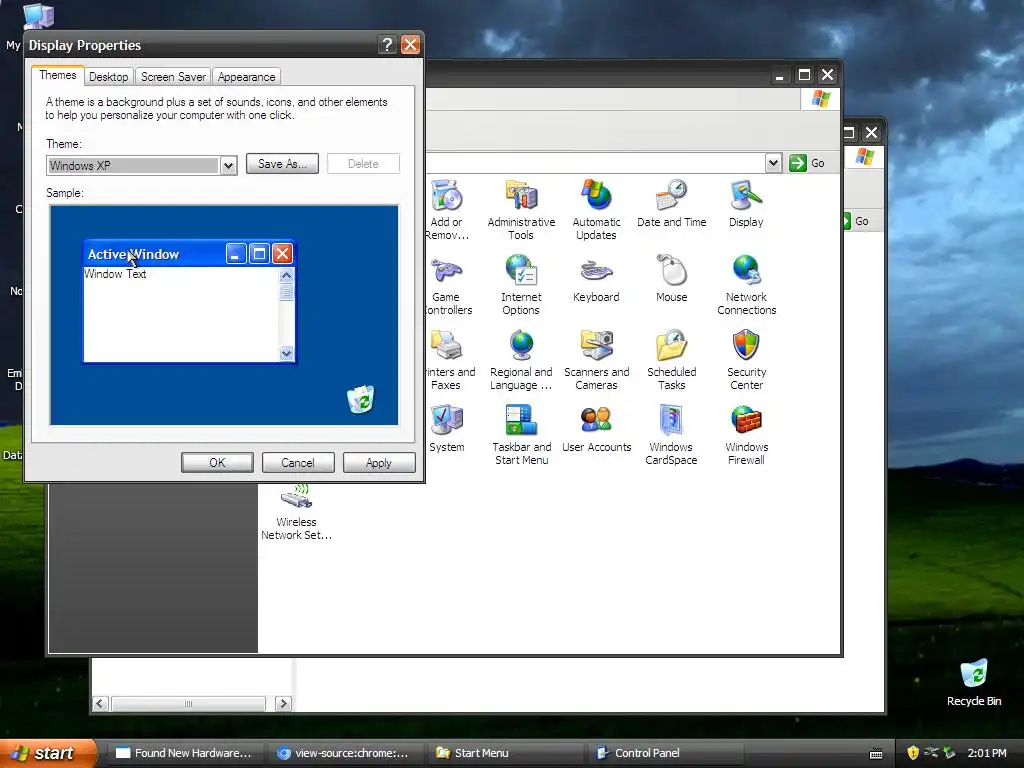Open Security Center icon

746,360
